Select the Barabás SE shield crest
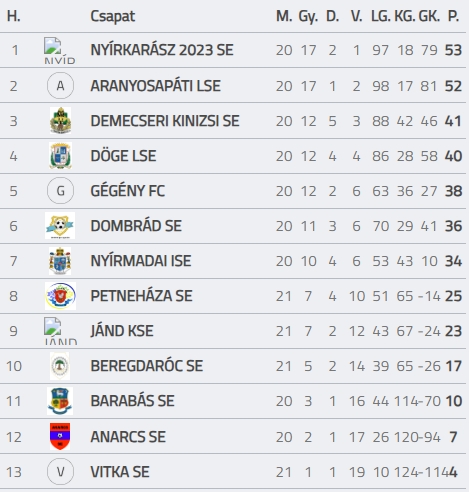Viewport: 469px width, 492px height. pos(60,401)
